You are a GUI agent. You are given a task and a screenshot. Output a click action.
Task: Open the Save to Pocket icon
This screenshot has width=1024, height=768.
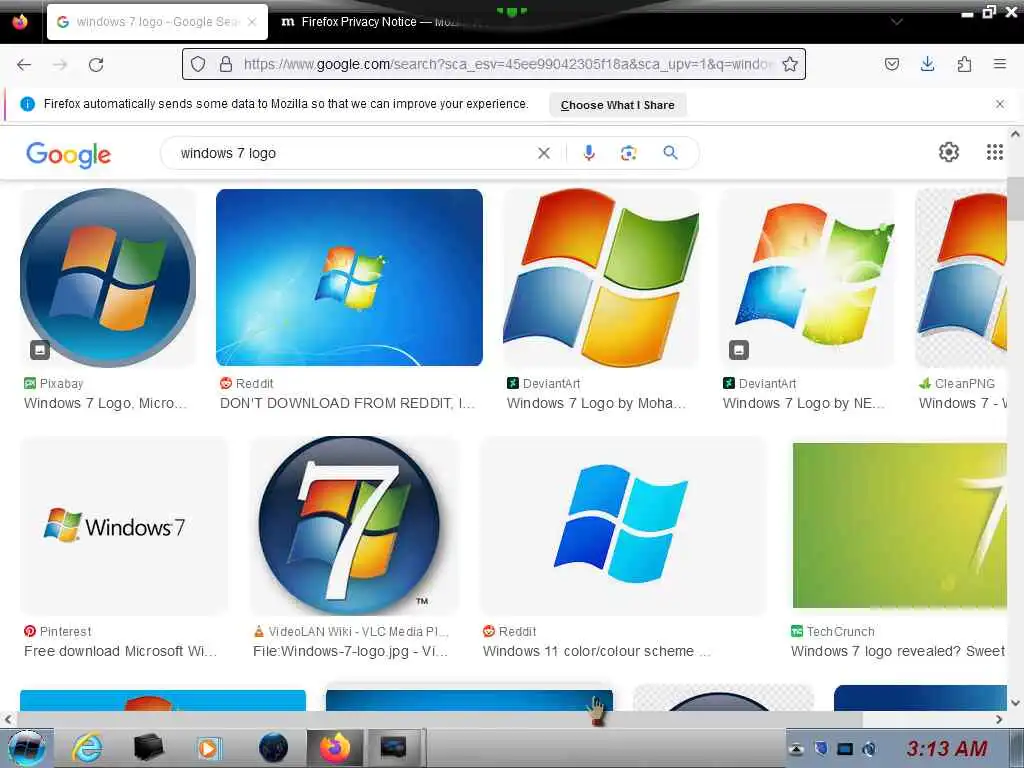pos(891,64)
